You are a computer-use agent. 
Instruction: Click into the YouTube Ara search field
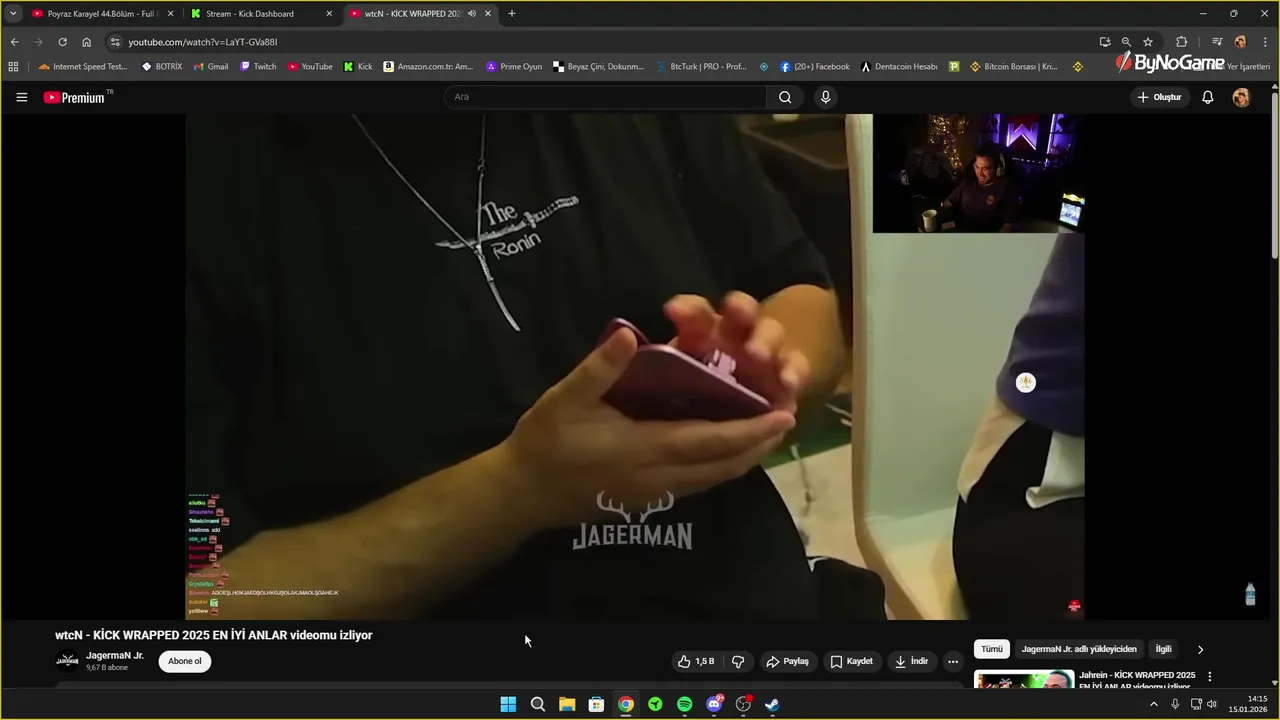(x=605, y=97)
